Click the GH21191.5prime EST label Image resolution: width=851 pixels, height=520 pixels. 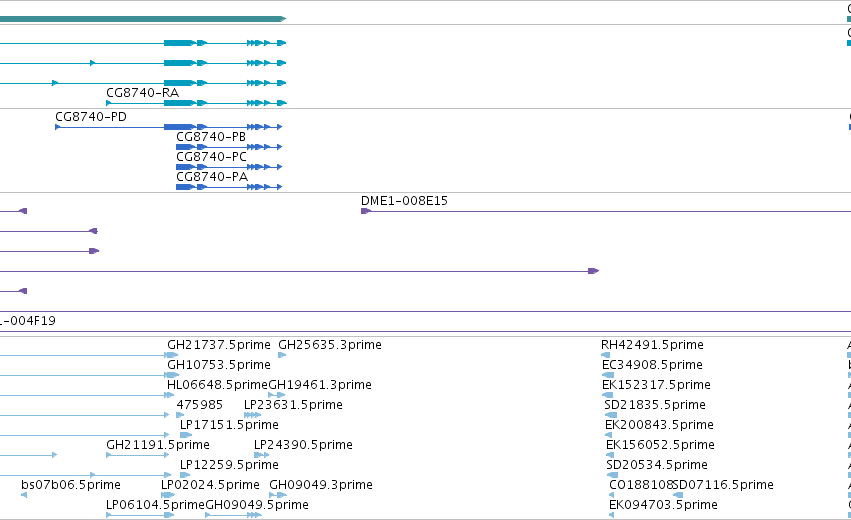[x=158, y=445]
